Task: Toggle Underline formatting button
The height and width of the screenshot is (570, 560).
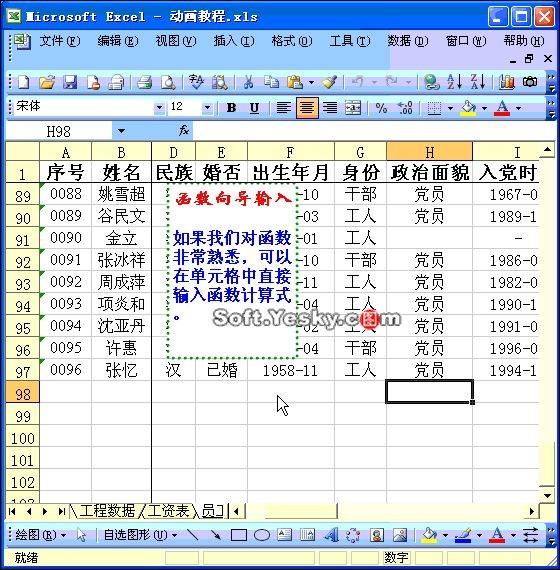Action: [255, 108]
